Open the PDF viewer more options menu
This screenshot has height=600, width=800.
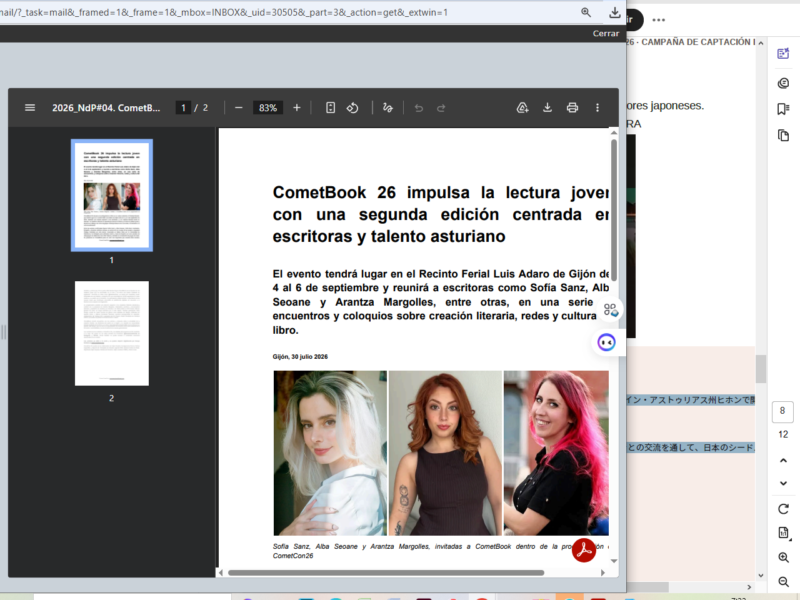coord(597,108)
